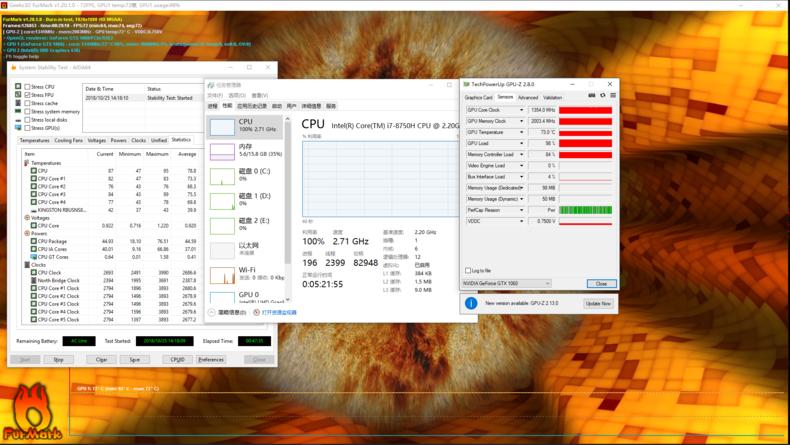Click the Update Now button
This screenshot has height=445, width=790.
[598, 303]
